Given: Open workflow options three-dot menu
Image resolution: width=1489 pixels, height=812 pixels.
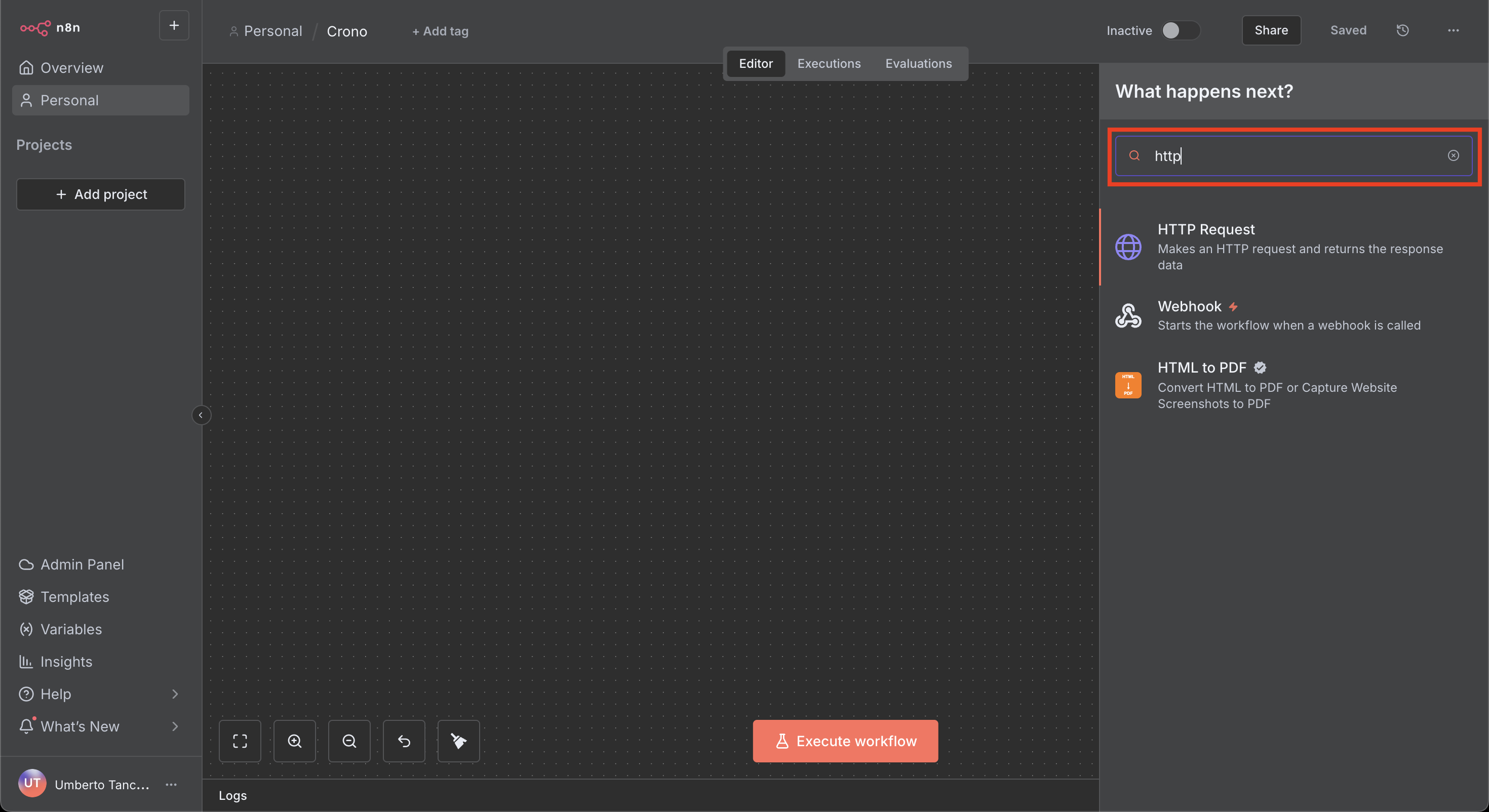Looking at the screenshot, I should click(x=1453, y=30).
